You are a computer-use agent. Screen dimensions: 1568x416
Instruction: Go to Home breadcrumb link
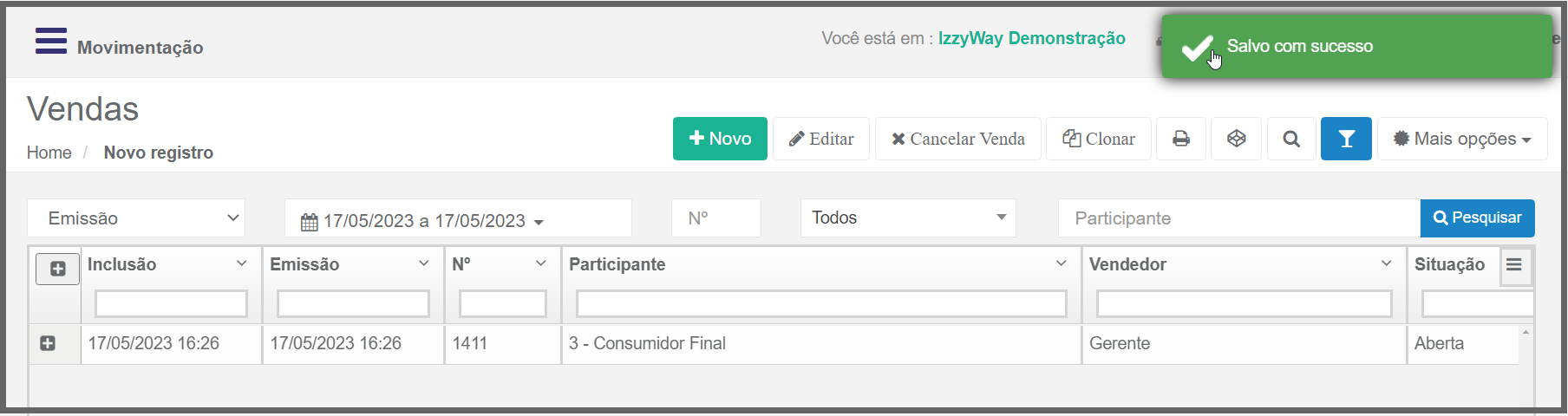tap(49, 153)
